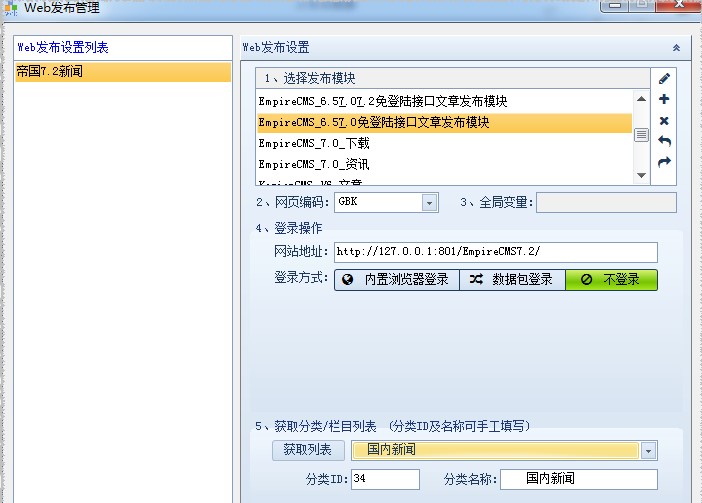This screenshot has width=702, height=503.
Task: Select EmpireCMS_7.0_下载 module
Action: [x=444, y=144]
